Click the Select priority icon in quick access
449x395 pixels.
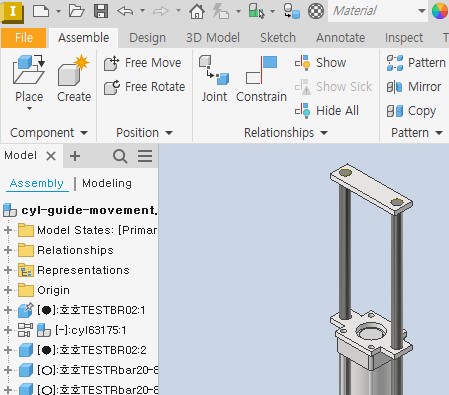point(257,11)
